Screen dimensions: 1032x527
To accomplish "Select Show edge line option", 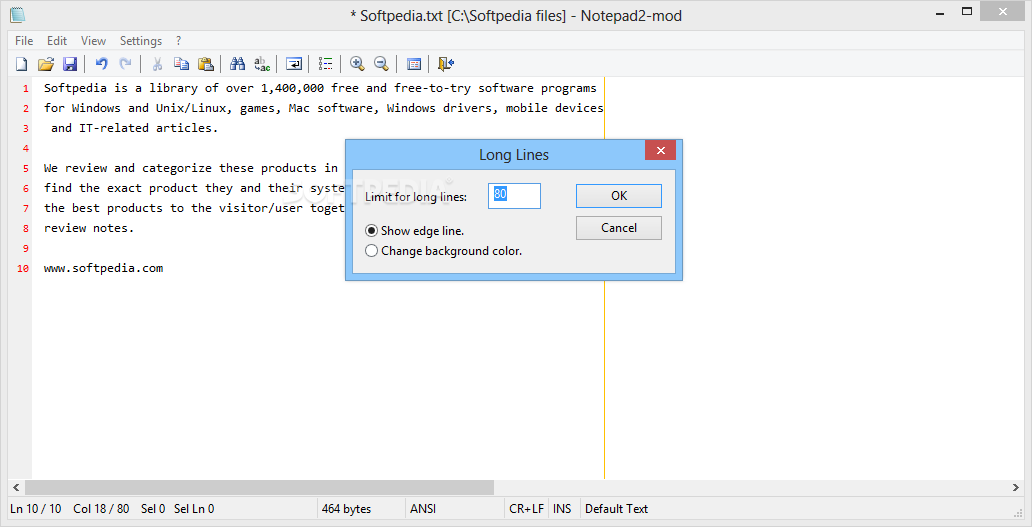I will click(x=415, y=231).
